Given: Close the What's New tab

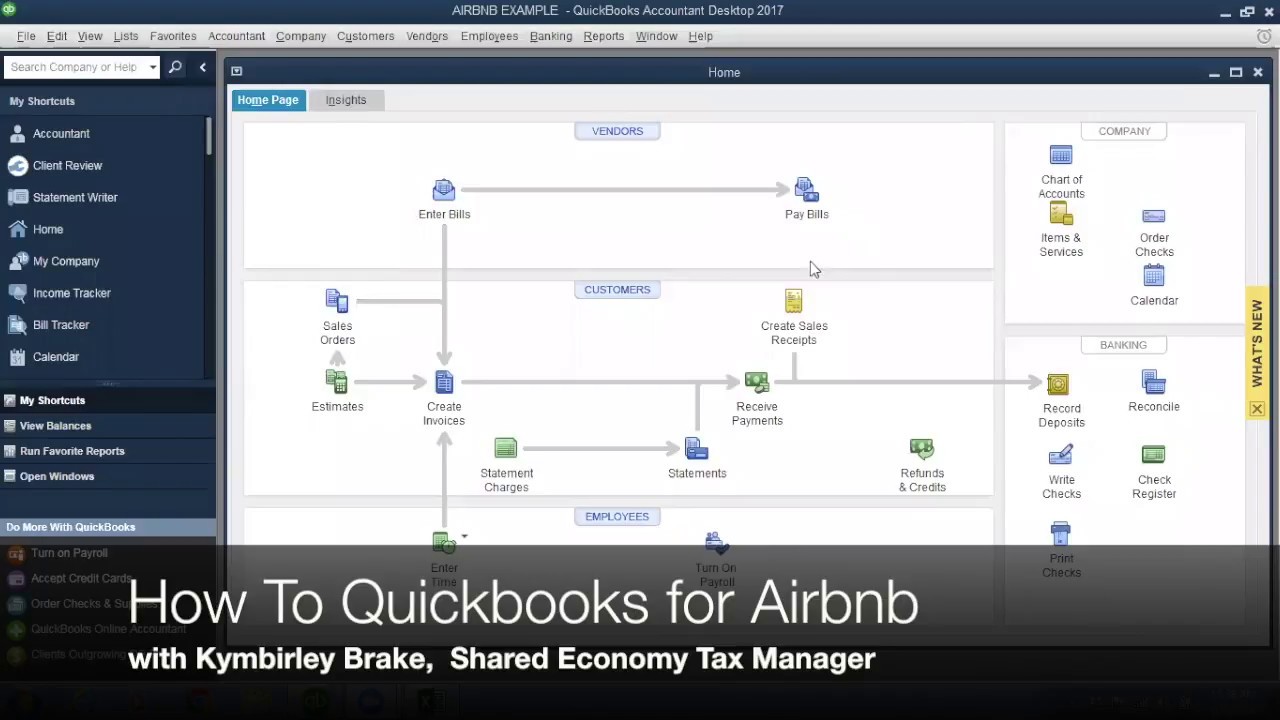Looking at the screenshot, I should (x=1257, y=409).
